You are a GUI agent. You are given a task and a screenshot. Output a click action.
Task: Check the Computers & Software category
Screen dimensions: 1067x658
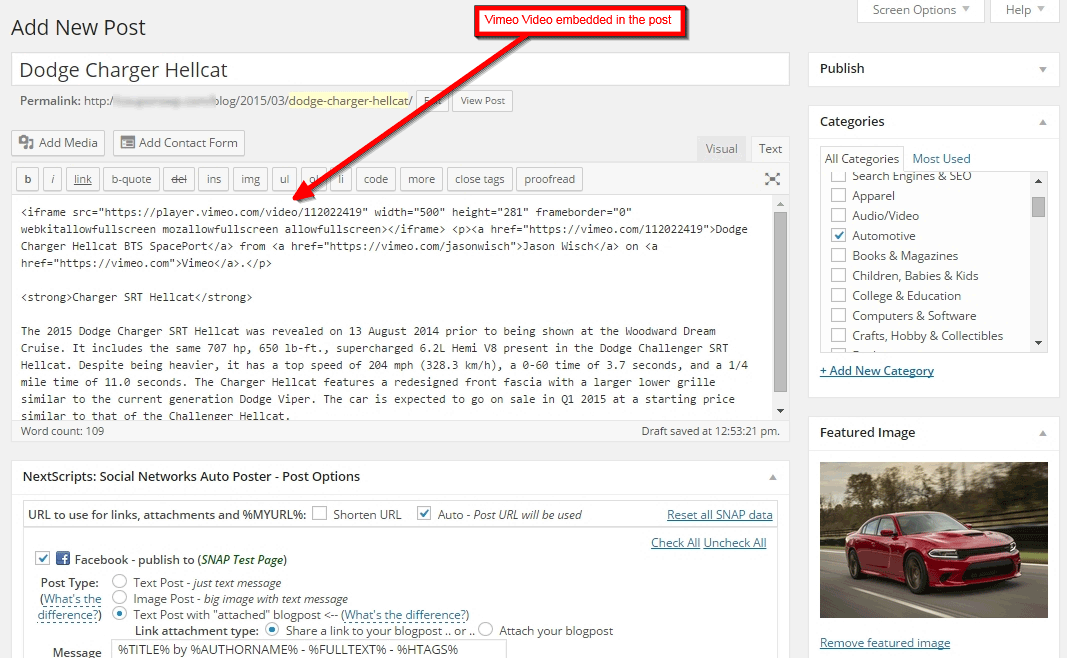(x=839, y=315)
